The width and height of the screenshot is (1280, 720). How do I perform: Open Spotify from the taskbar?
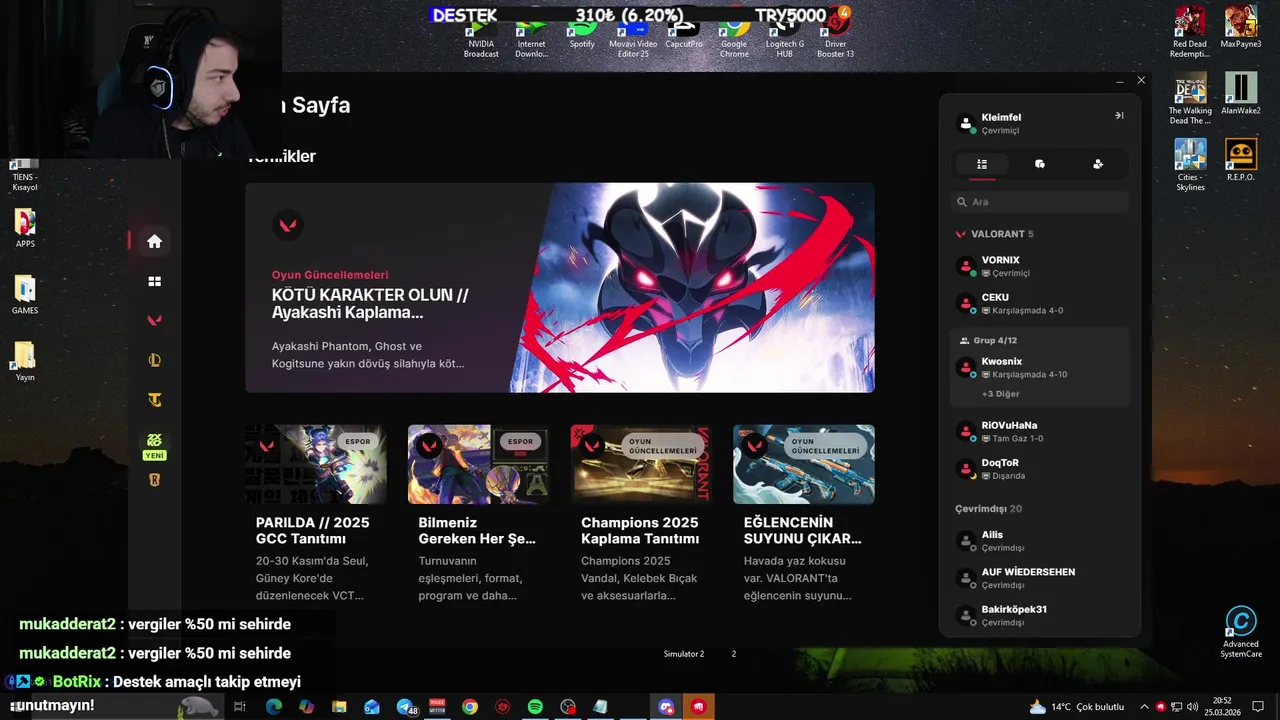click(x=535, y=707)
